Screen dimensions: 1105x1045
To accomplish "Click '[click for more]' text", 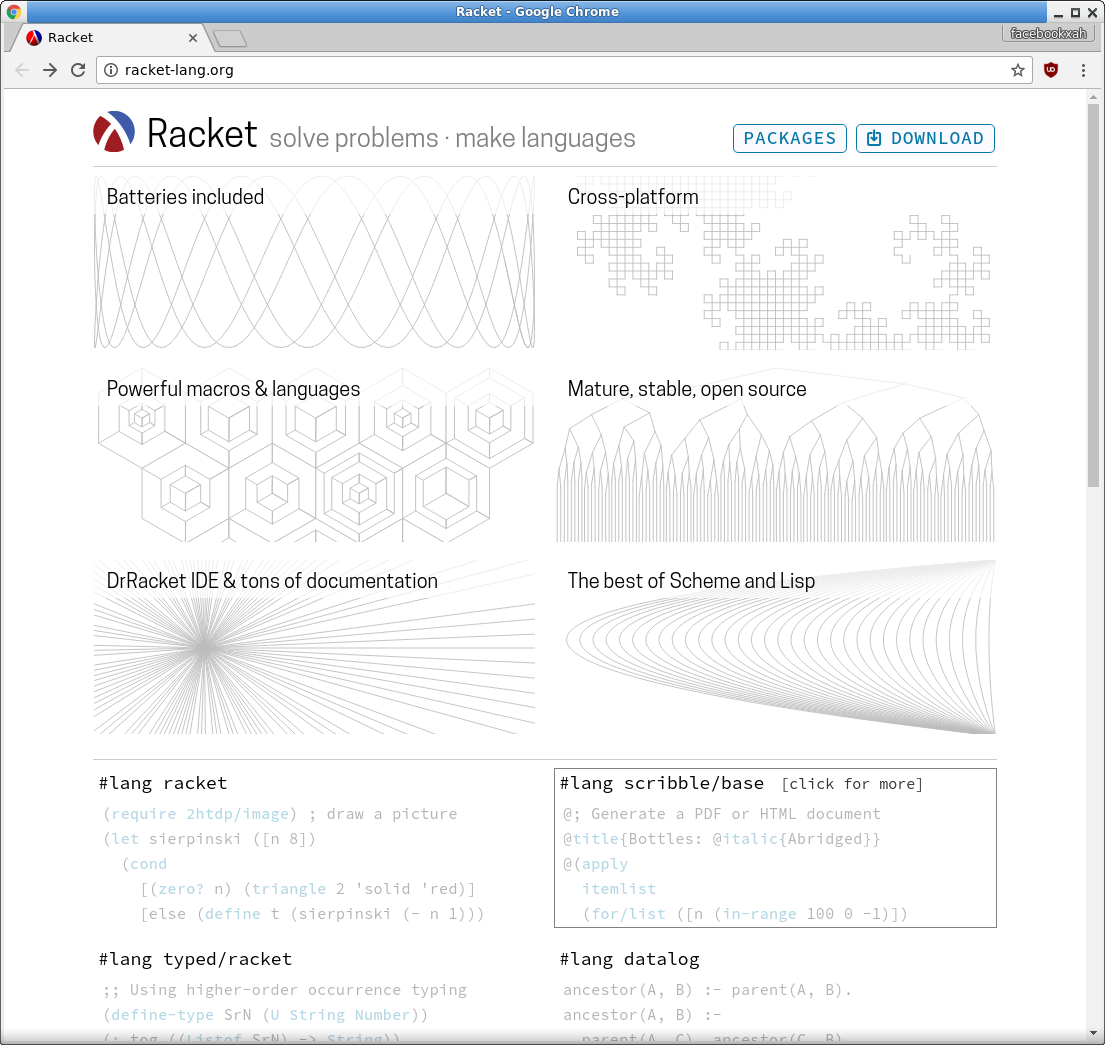I will (x=852, y=784).
